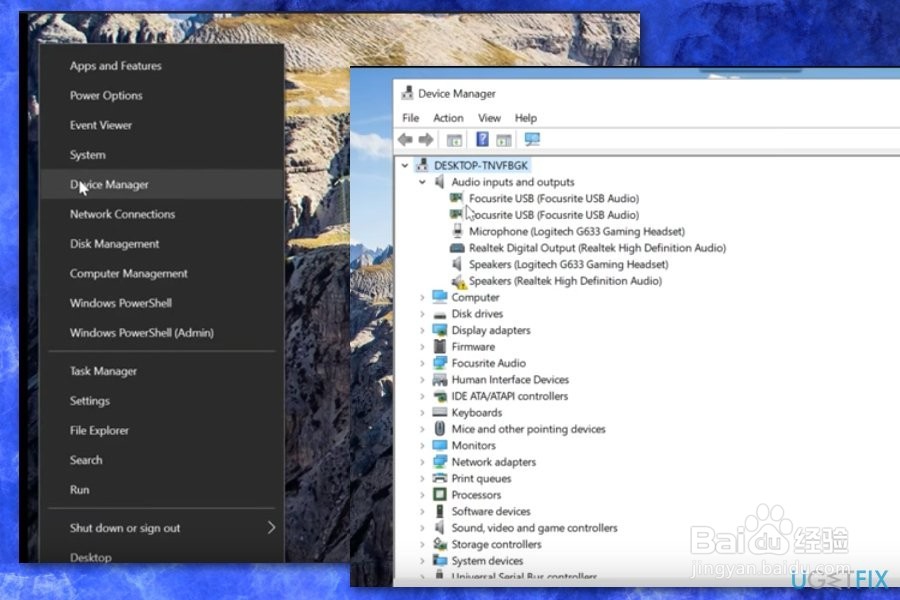This screenshot has width=900, height=600.
Task: Click the forward navigation arrow in Device Manager
Action: pos(424,139)
